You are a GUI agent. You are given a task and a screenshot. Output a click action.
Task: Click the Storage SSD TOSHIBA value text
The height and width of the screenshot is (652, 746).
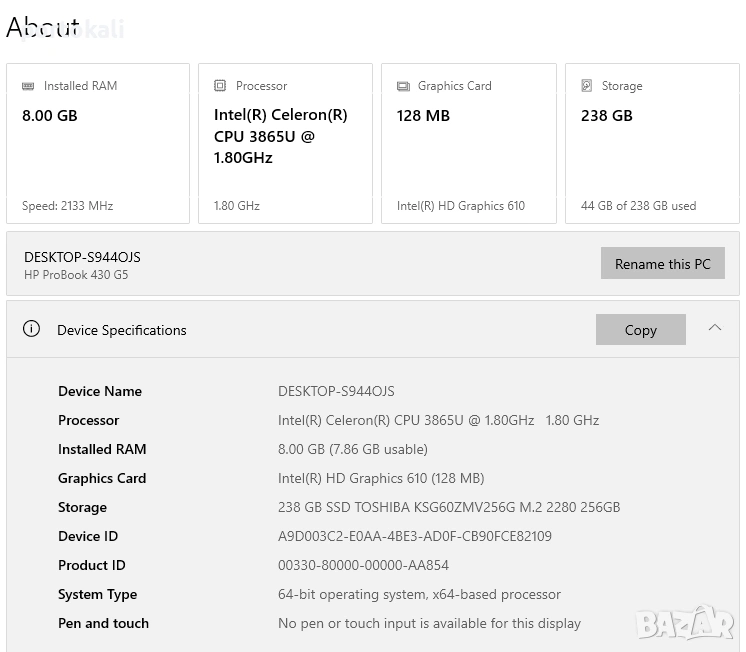[x=448, y=507]
